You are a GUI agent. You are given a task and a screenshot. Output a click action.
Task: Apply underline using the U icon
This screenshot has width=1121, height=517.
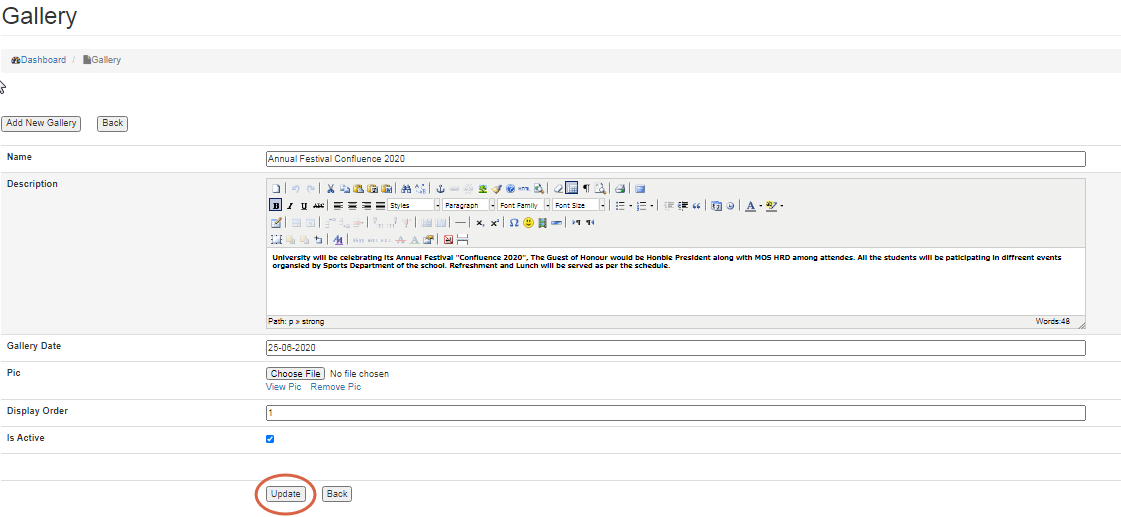[304, 205]
